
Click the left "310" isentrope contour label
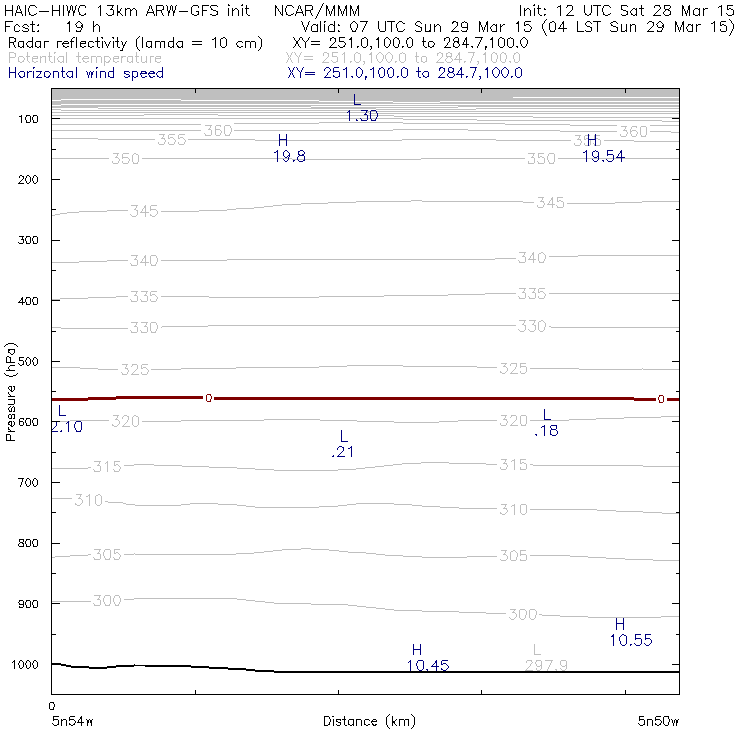[x=89, y=500]
